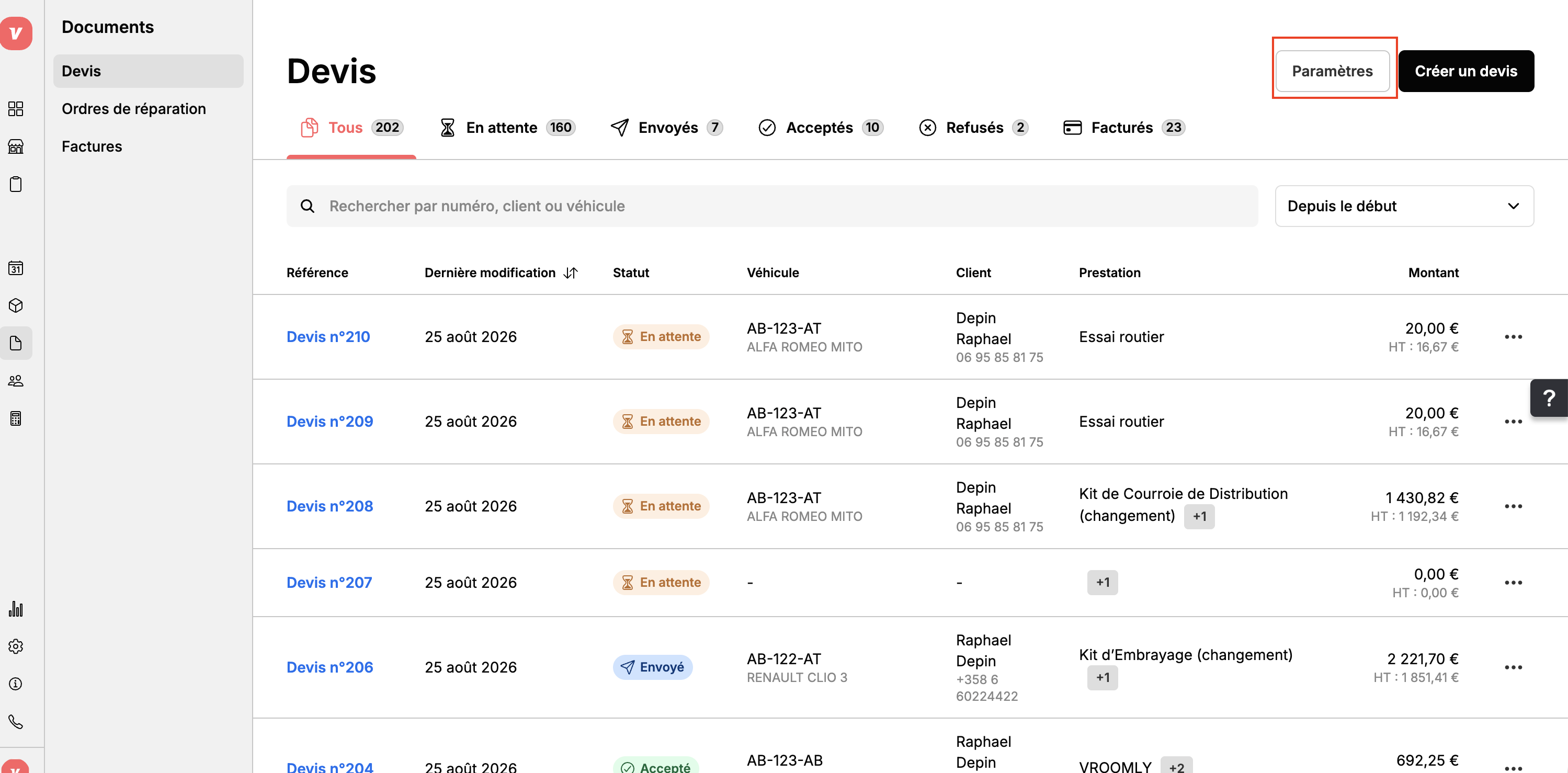Viewport: 1568px width, 773px height.
Task: Click the Accepté status of Devis n°204
Action: 655,766
